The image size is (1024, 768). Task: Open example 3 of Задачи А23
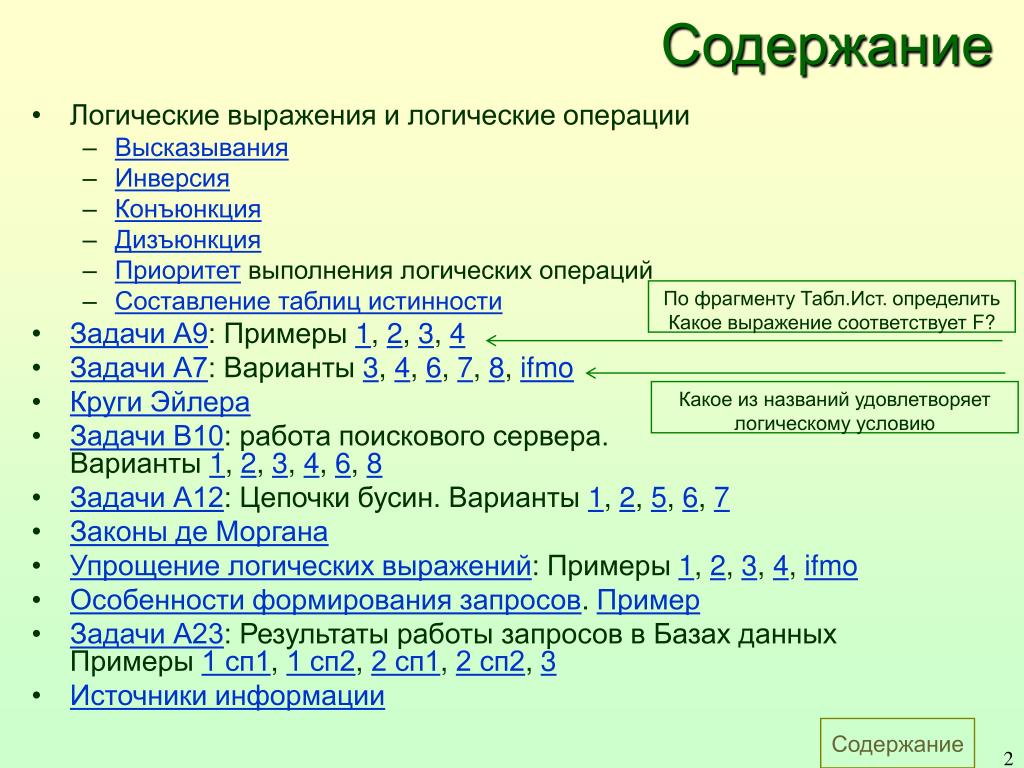(x=549, y=662)
